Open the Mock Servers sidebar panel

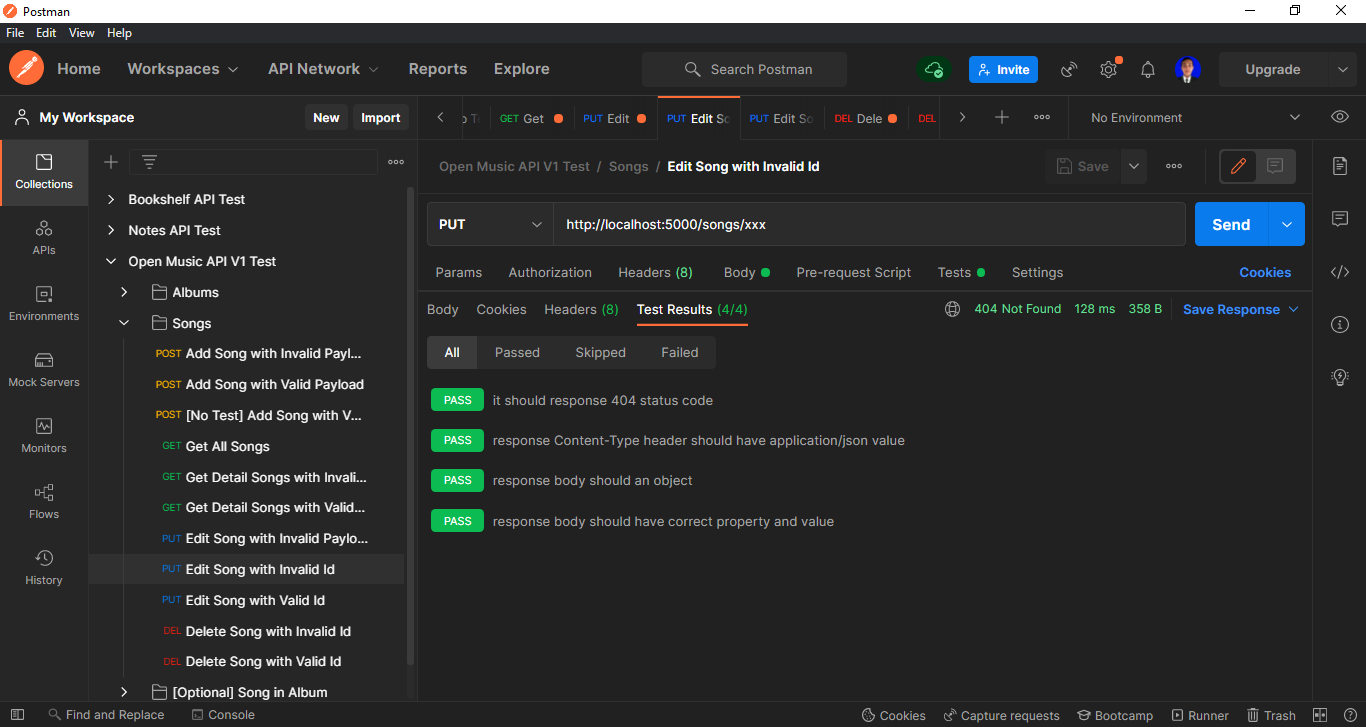tap(44, 370)
